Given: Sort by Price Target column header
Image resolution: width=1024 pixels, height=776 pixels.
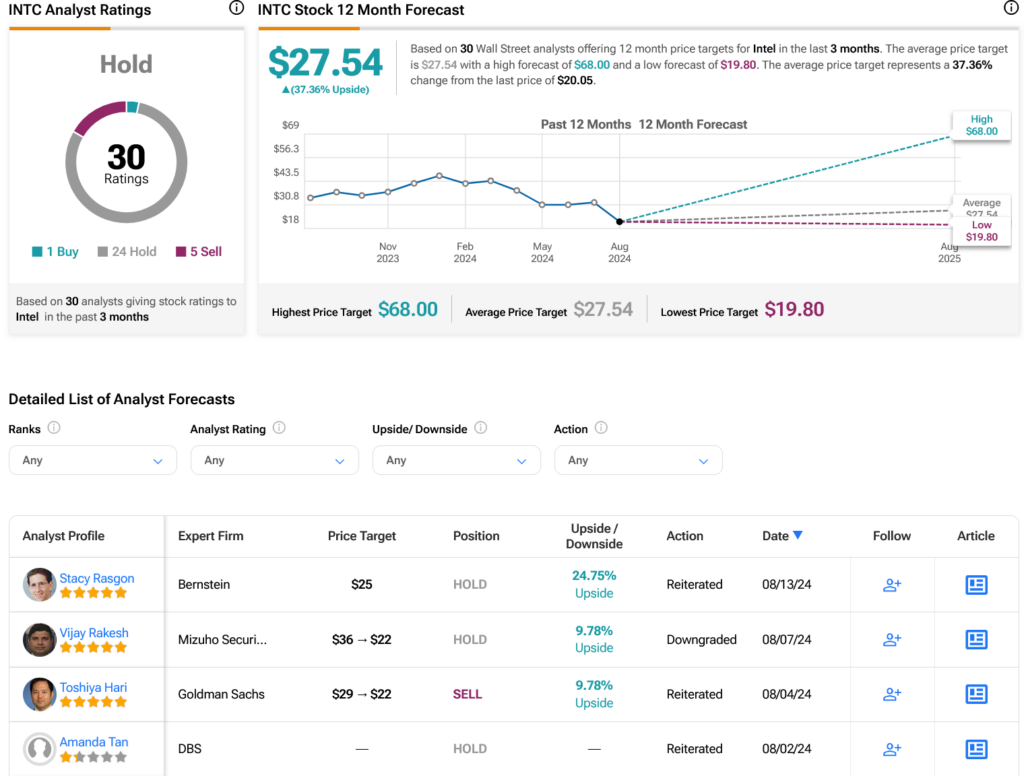Looking at the screenshot, I should [x=362, y=536].
